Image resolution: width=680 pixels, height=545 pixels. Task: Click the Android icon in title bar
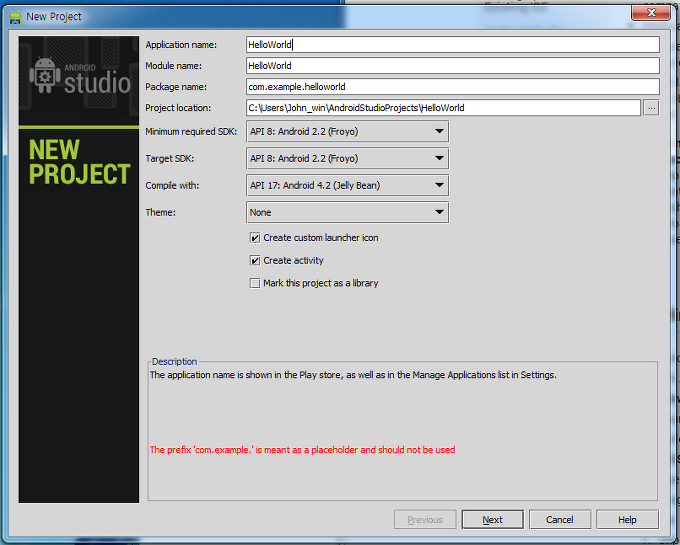15,17
